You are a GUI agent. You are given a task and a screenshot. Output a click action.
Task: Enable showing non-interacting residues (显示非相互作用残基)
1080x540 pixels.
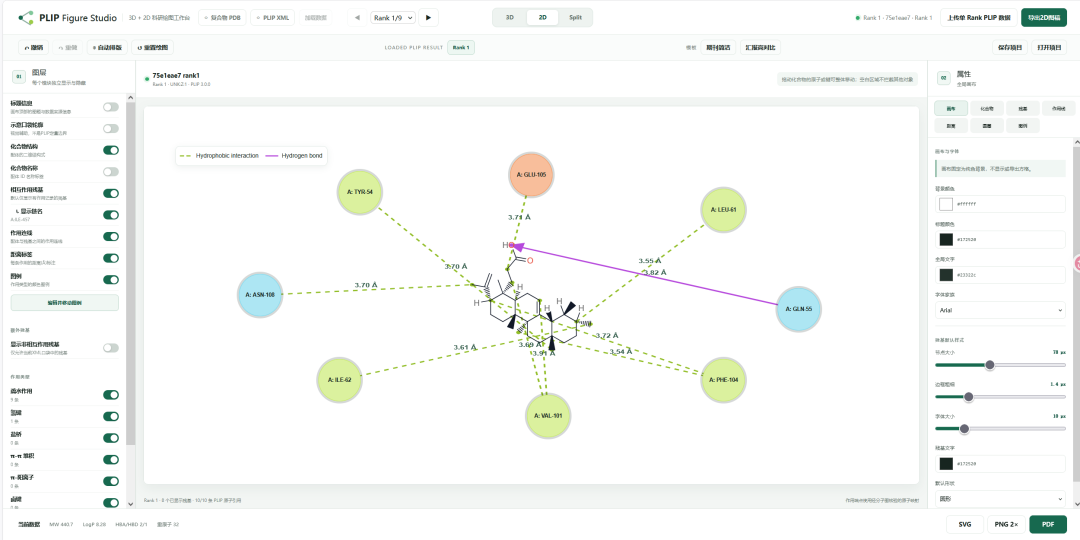[x=110, y=348]
